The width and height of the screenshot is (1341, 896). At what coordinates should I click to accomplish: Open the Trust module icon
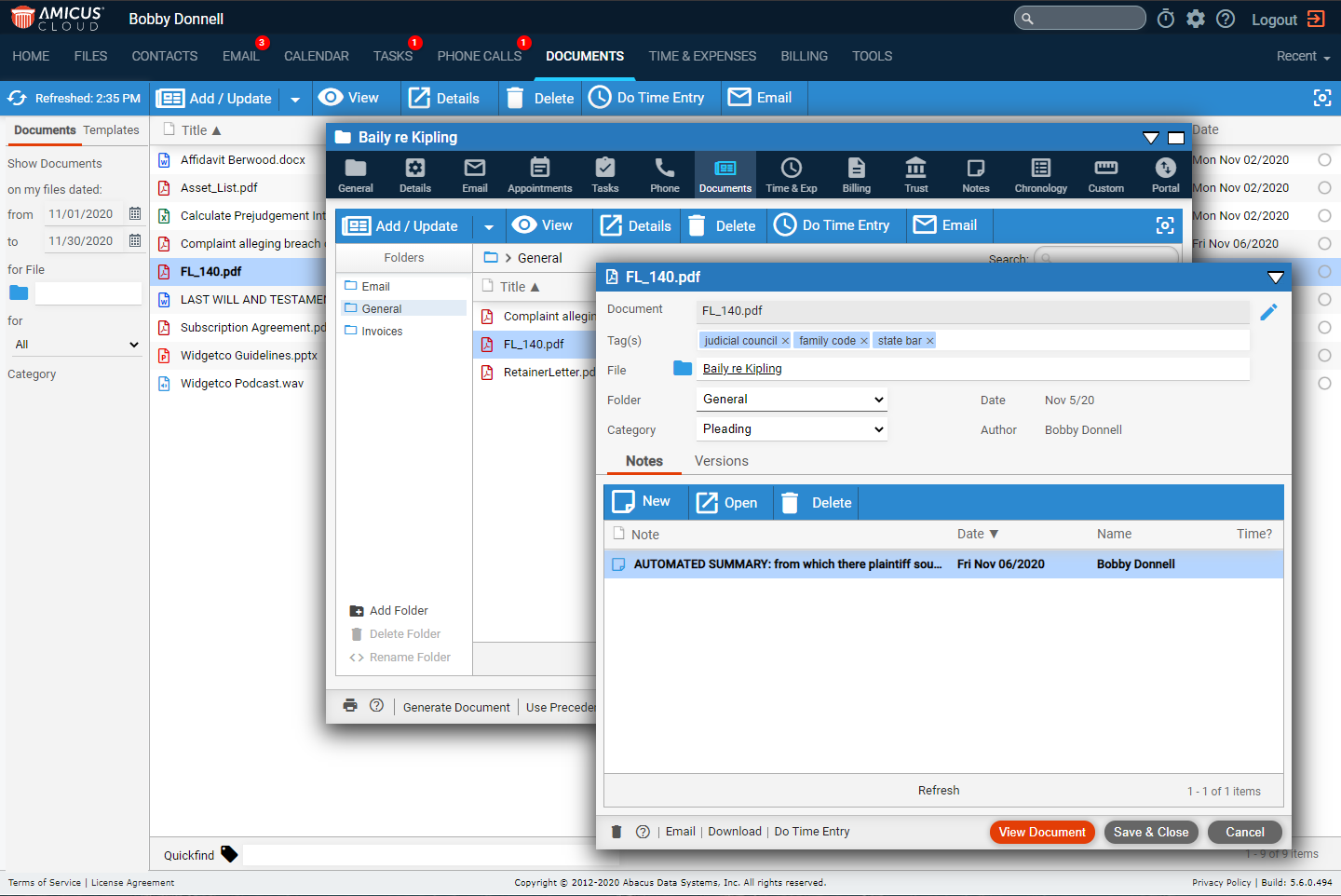tap(916, 175)
